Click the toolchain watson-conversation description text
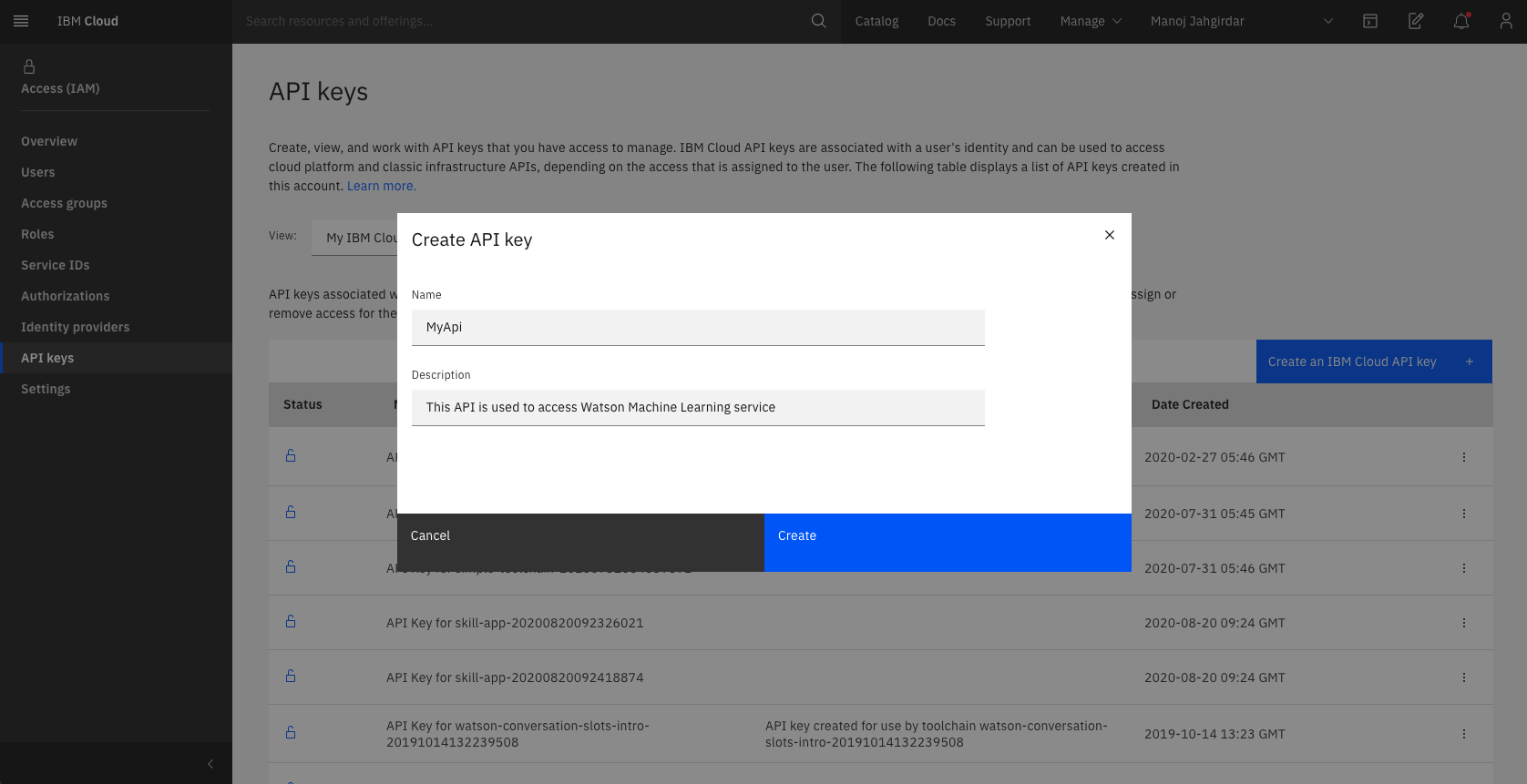Image resolution: width=1527 pixels, height=784 pixels. 937,734
